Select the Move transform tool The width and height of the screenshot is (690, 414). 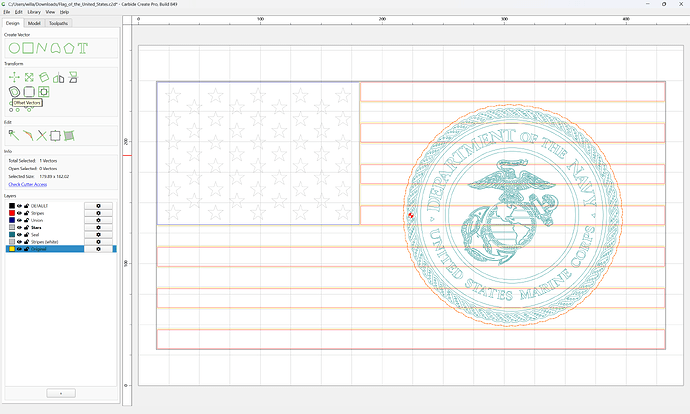tap(14, 78)
